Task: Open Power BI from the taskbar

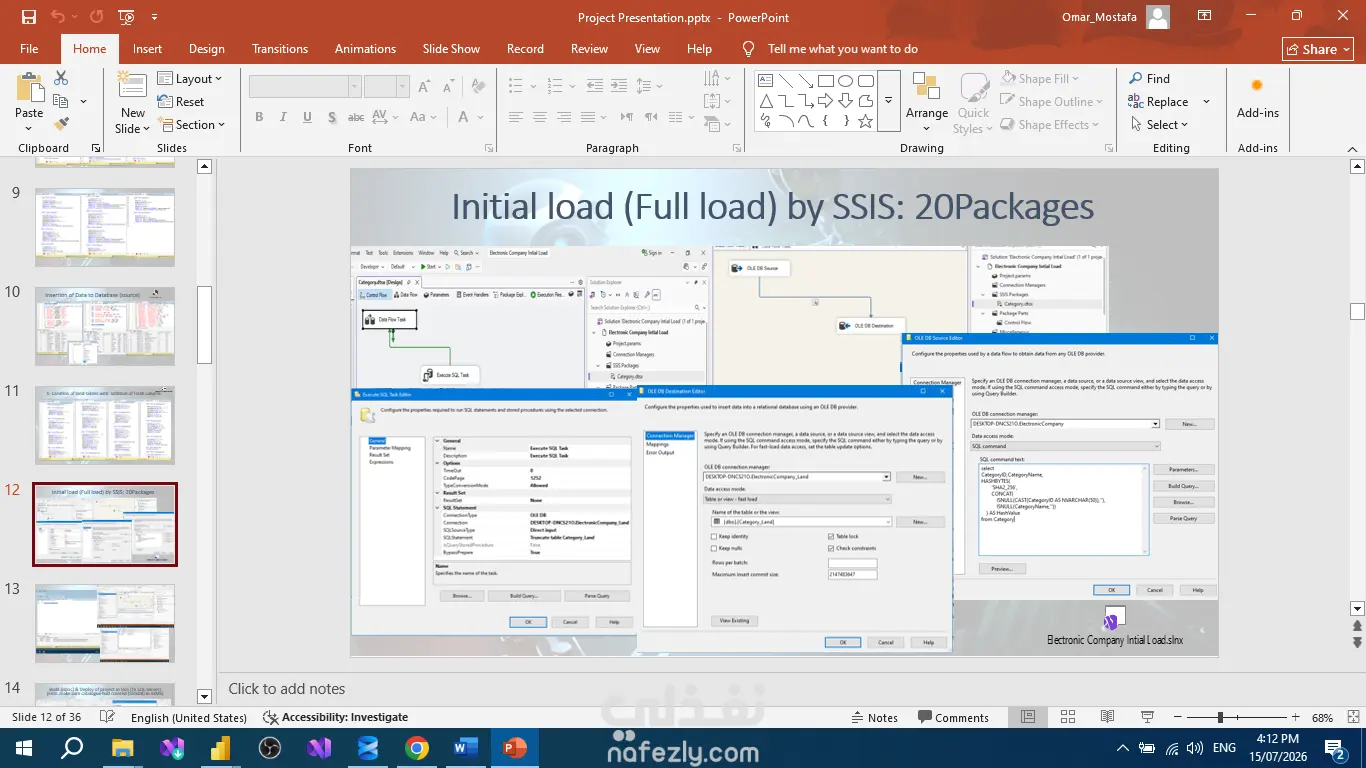Action: 220,747
